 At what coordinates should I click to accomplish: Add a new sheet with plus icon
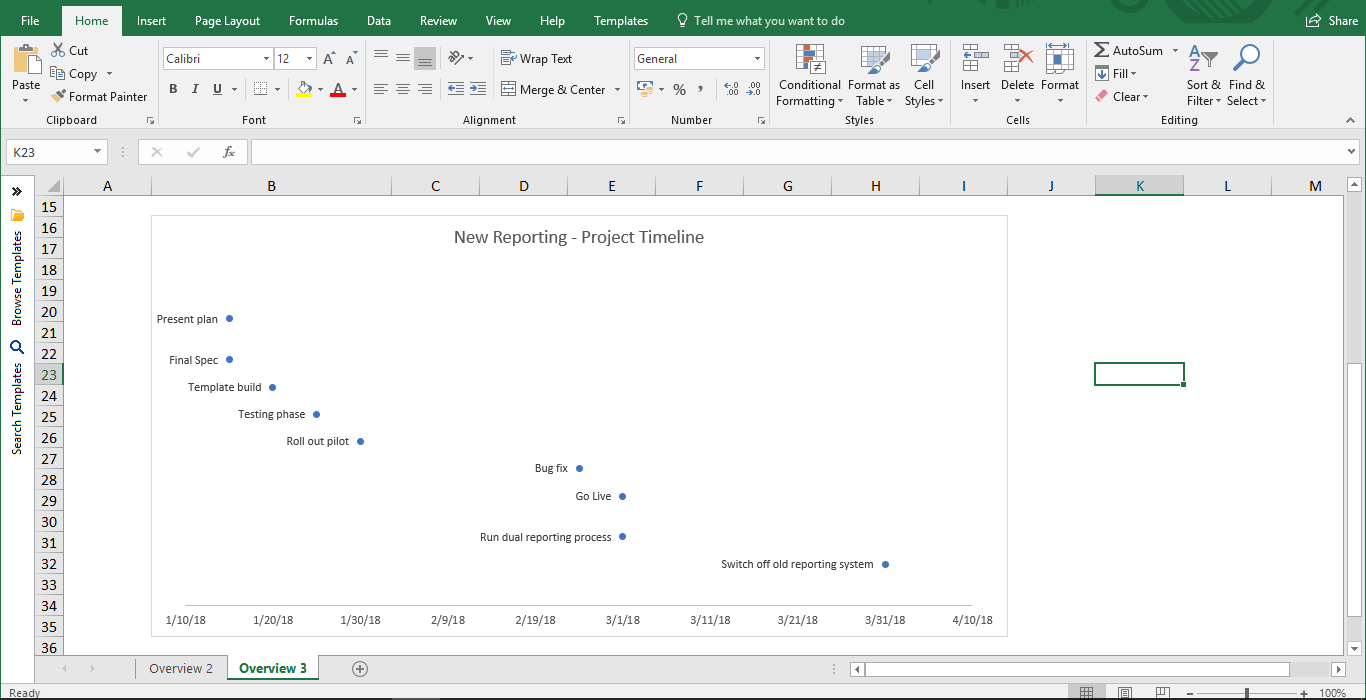[360, 668]
